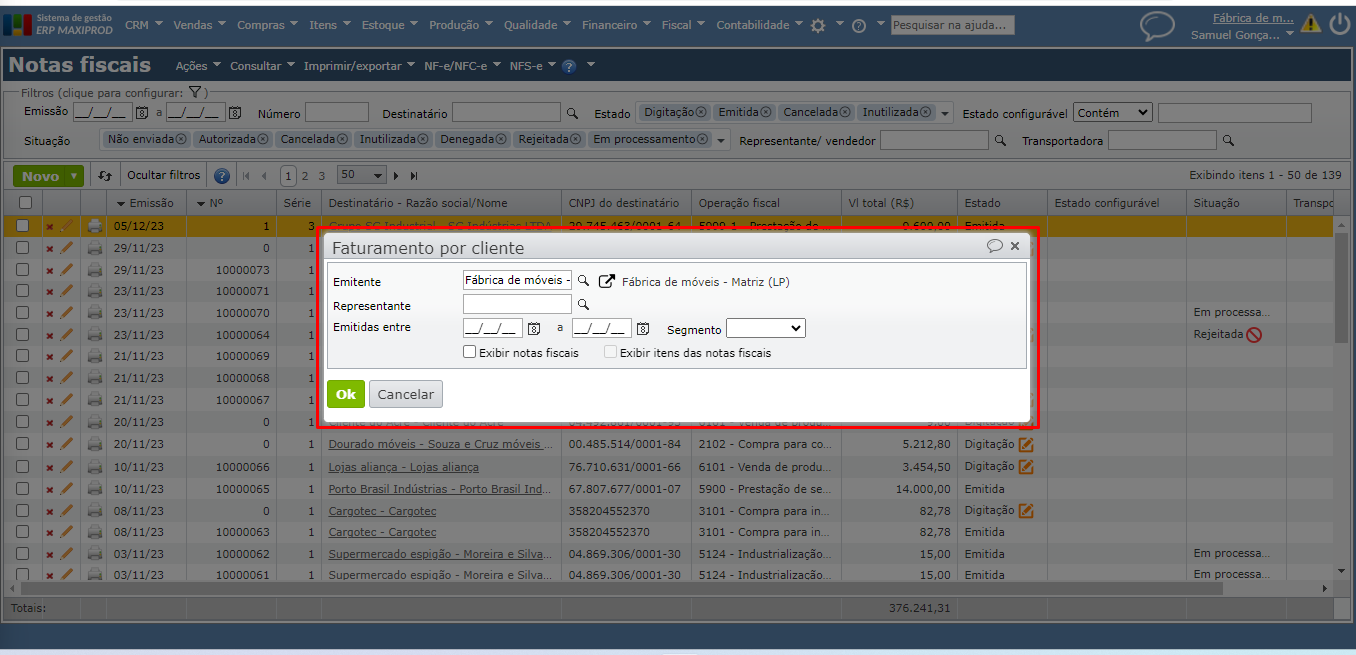Open help question-mark in main menu
This screenshot has height=655, width=1356.
click(x=859, y=26)
